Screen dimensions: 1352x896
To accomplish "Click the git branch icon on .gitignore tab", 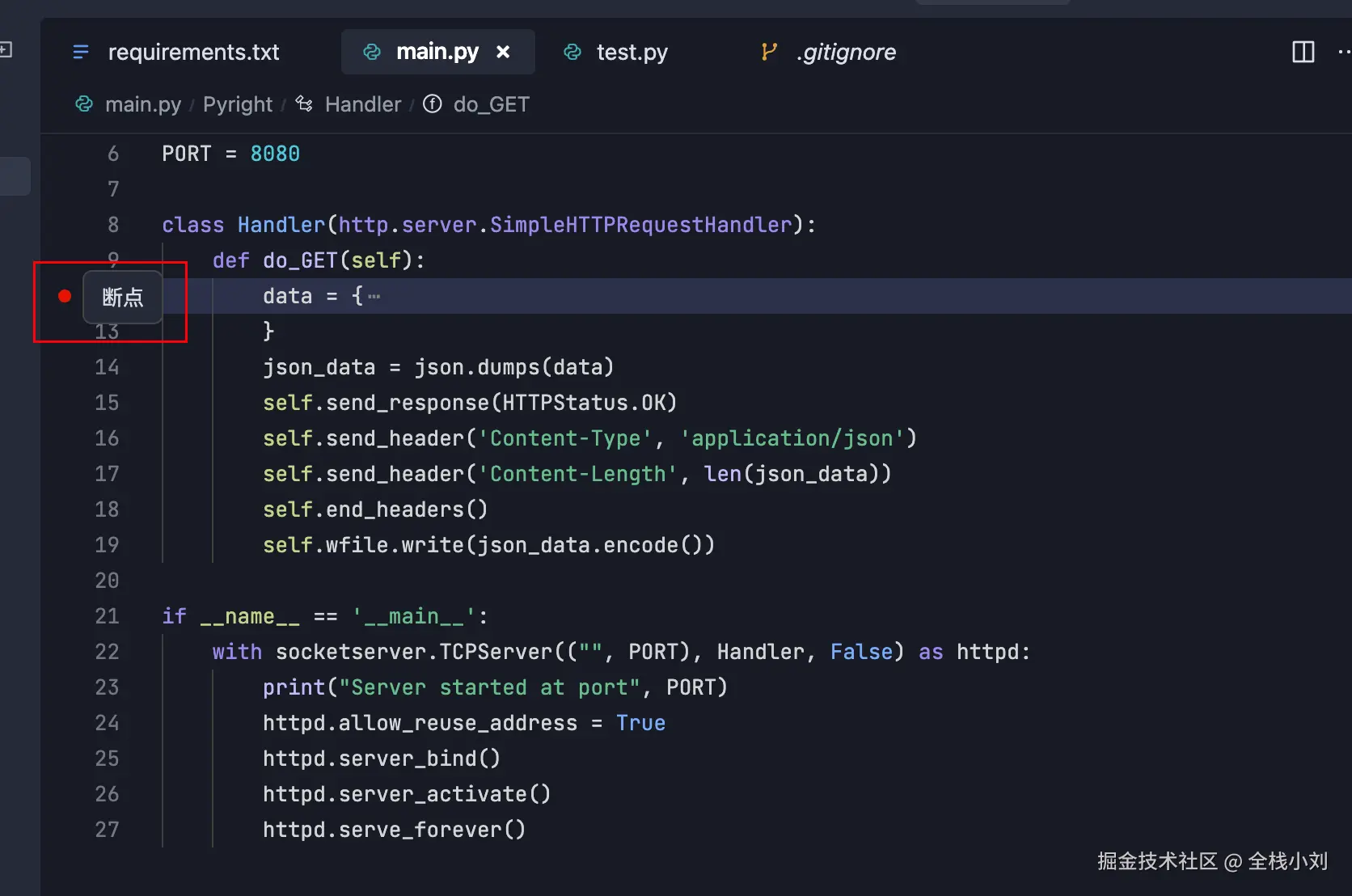I will coord(769,52).
